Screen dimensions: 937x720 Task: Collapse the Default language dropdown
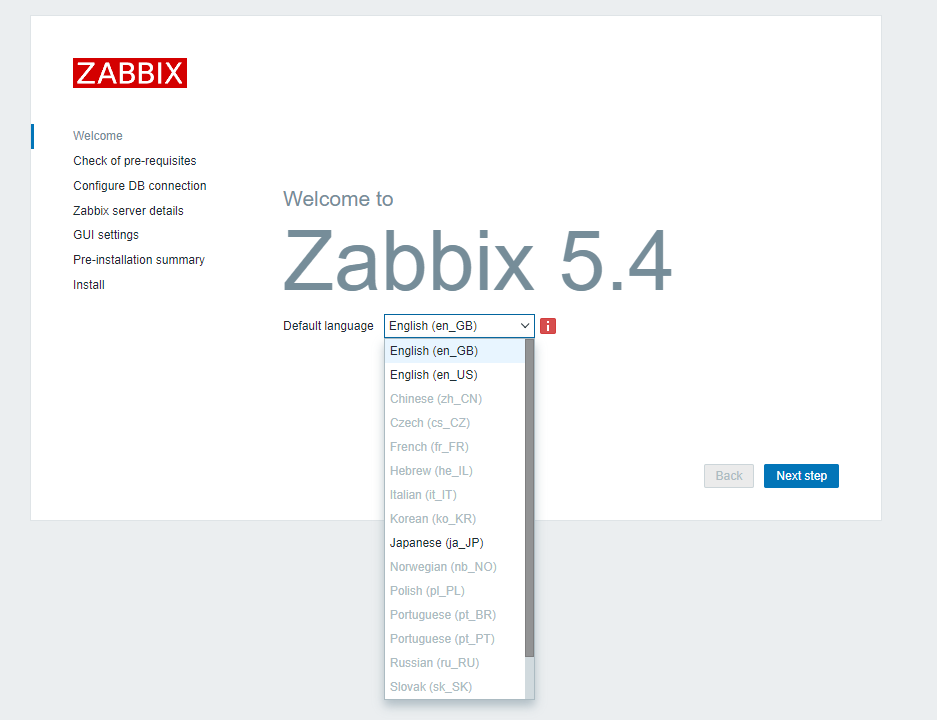(x=459, y=326)
